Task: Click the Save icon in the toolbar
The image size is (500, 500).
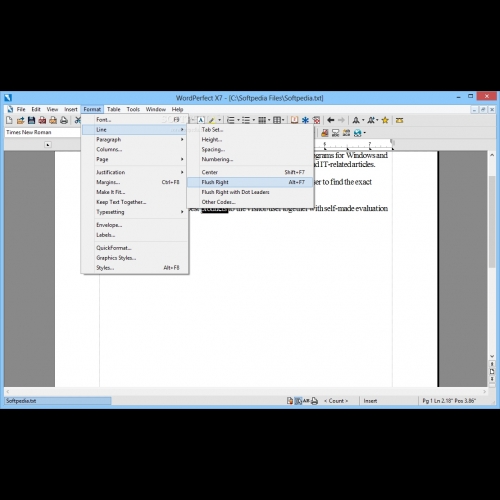Action: pos(31,120)
